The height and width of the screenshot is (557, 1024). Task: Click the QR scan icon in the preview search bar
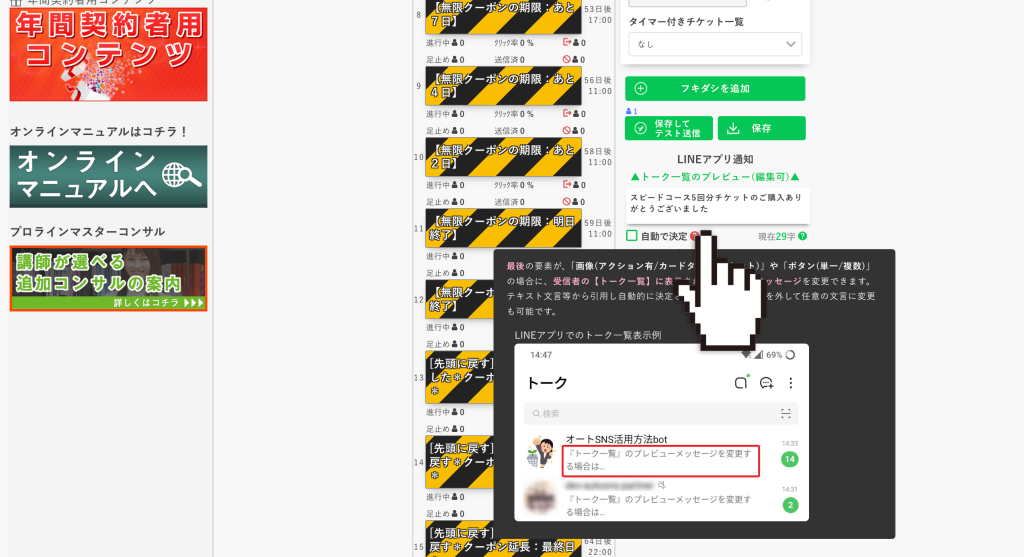786,413
